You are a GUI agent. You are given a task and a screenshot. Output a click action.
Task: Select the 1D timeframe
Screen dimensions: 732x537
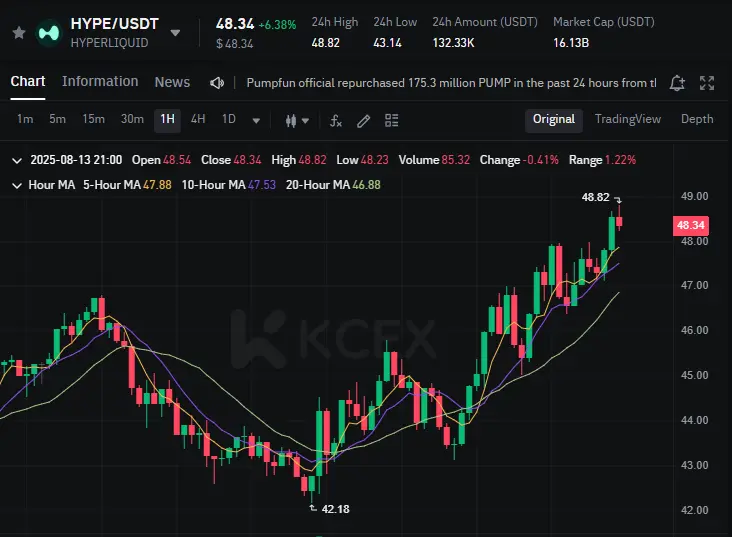[229, 120]
